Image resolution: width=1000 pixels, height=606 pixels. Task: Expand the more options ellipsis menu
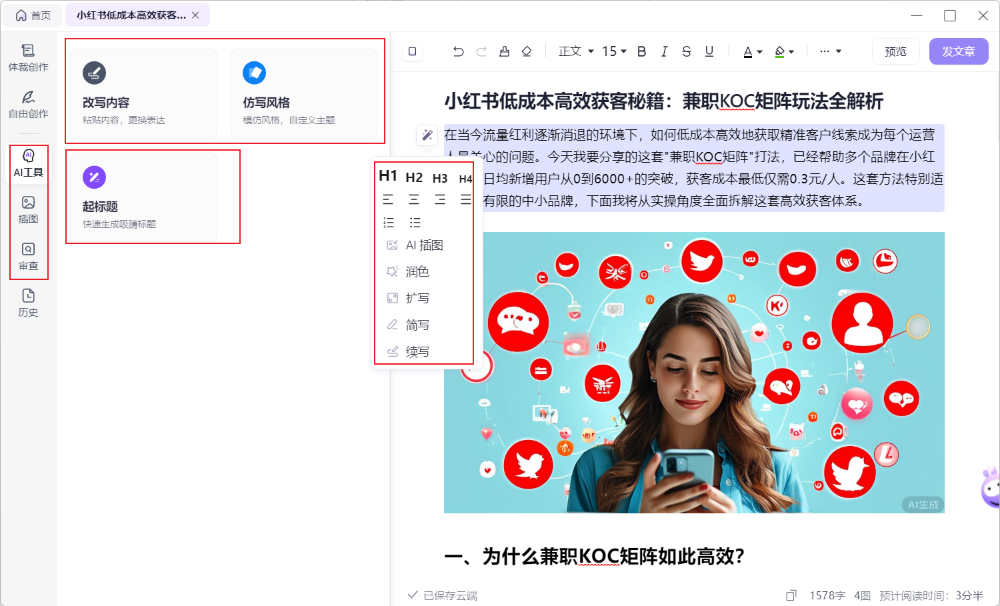click(x=830, y=51)
